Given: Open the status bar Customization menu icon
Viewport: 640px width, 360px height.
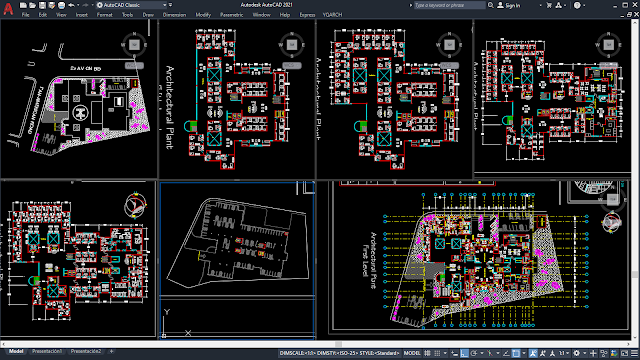Looking at the screenshot, I should pyautogui.click(x=634, y=353).
